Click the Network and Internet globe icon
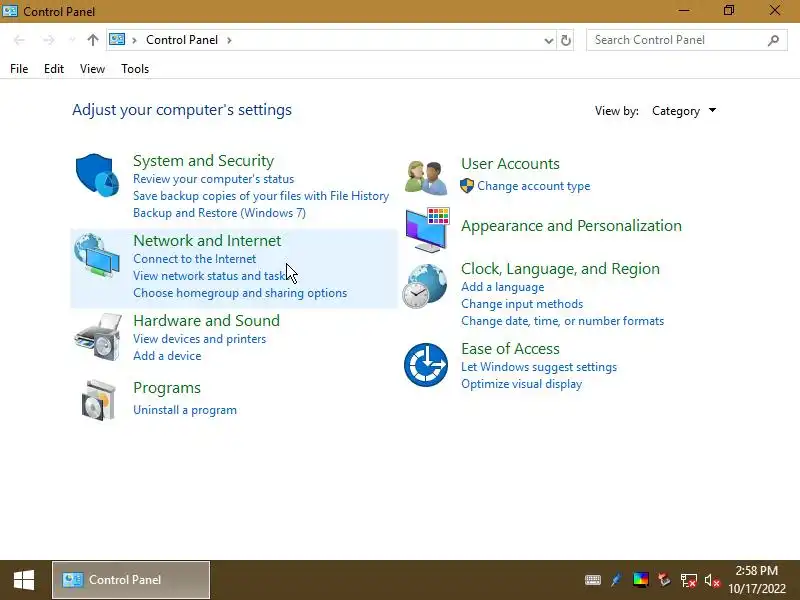 pyautogui.click(x=97, y=255)
